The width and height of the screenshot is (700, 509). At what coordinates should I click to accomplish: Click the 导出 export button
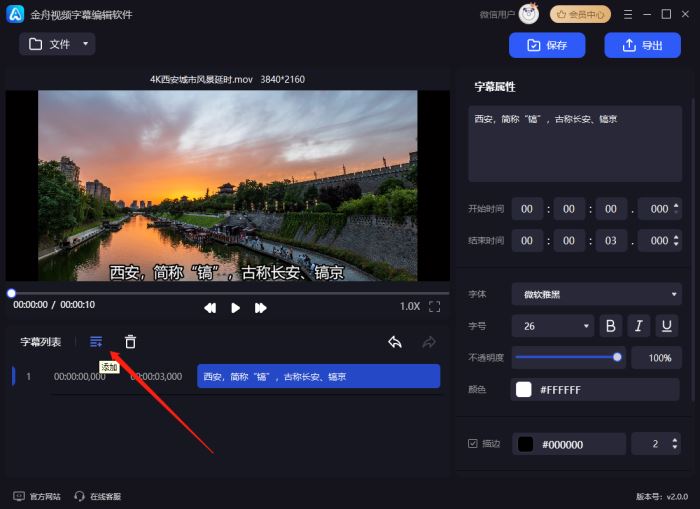[x=642, y=45]
